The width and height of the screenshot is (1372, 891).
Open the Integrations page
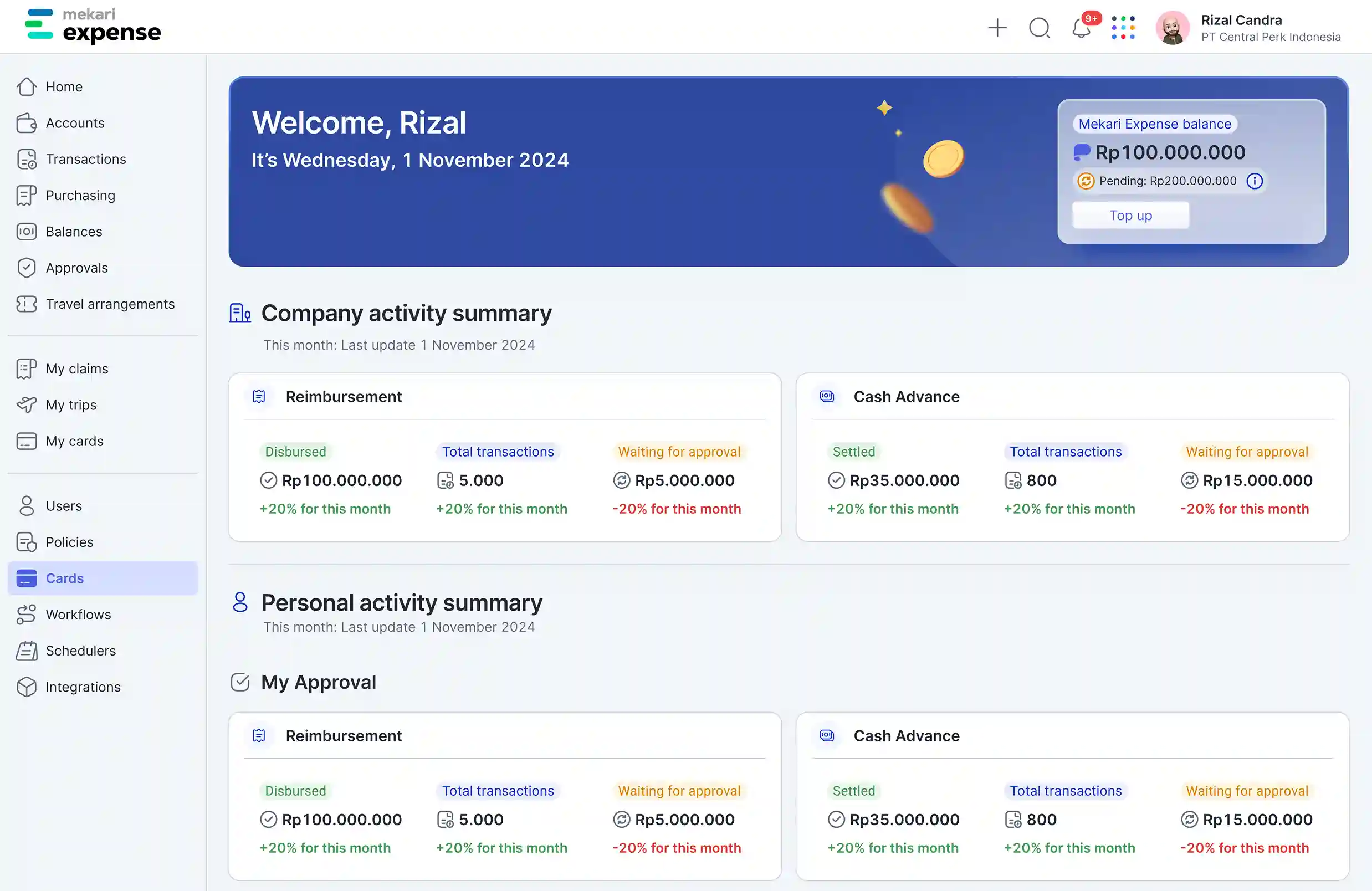[82, 687]
